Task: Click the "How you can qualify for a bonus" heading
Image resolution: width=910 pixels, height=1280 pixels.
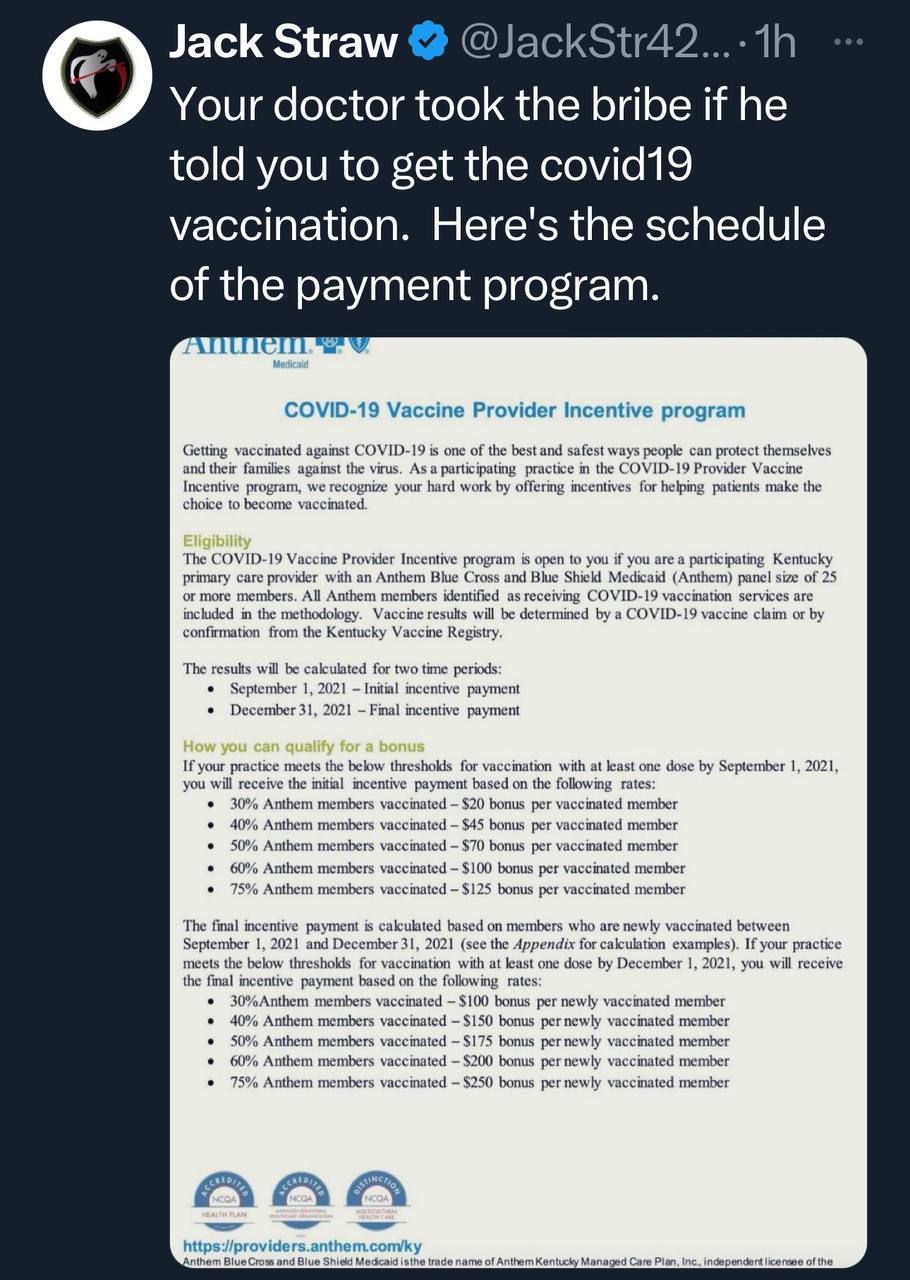Action: [303, 746]
